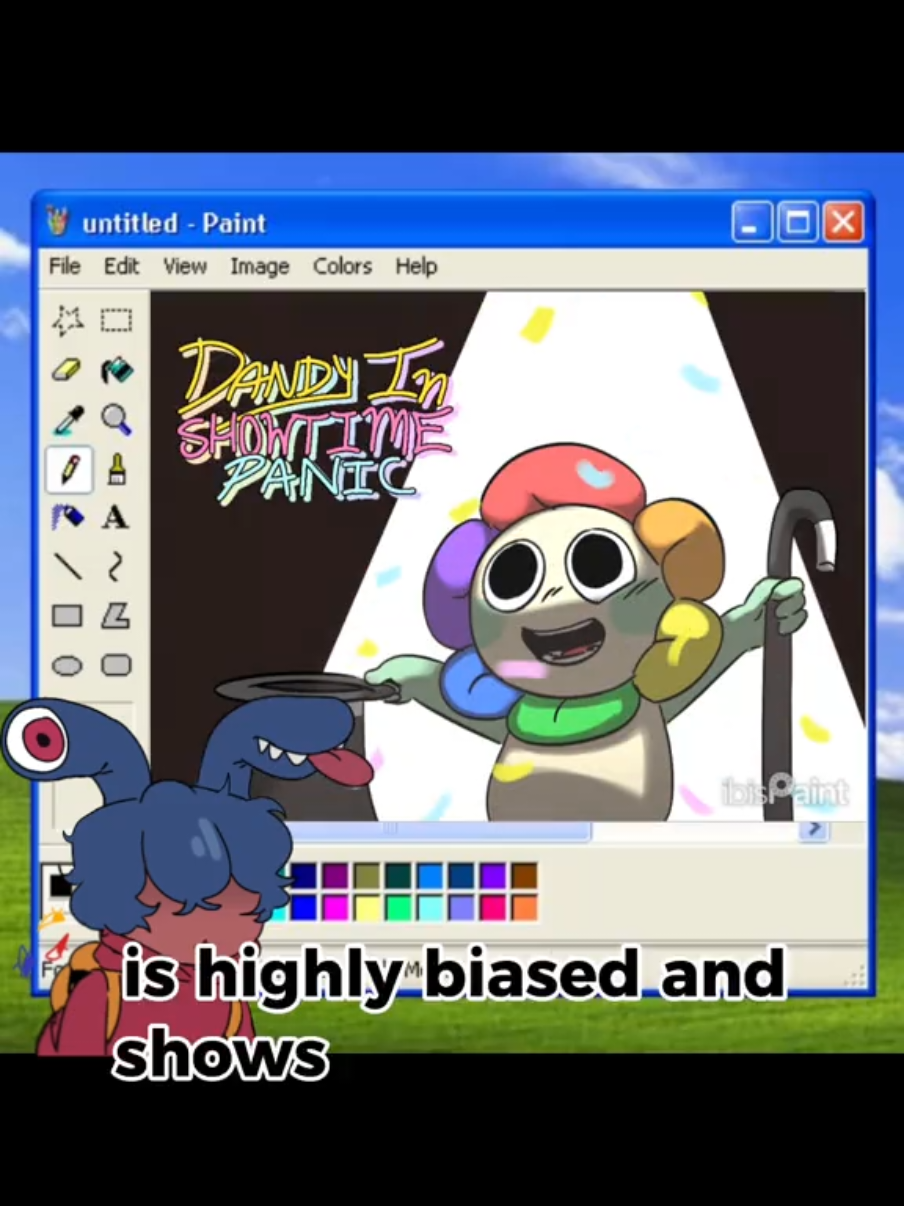Select the Pick Color eyedropper

tap(68, 420)
